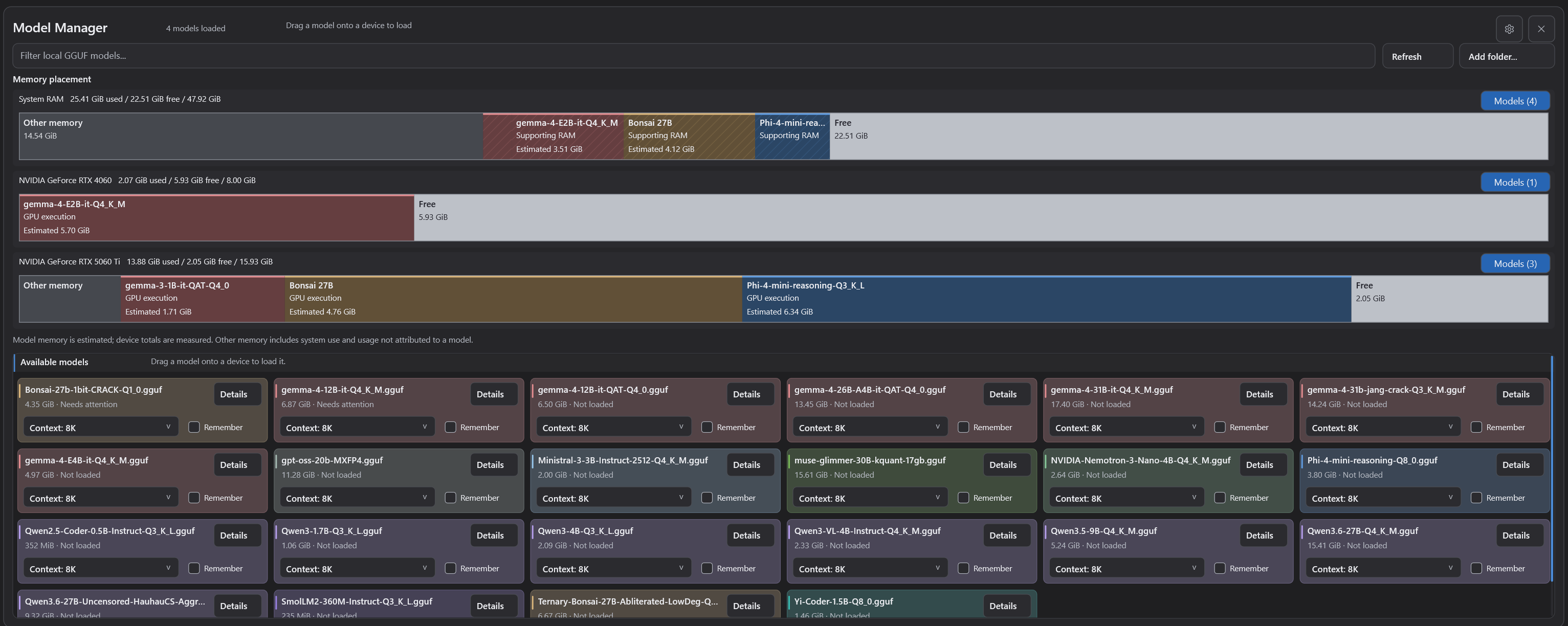Click the NVIDIA-Nemotron-3-Nano-4B-Q4_K_M.gguf name

click(x=1140, y=460)
